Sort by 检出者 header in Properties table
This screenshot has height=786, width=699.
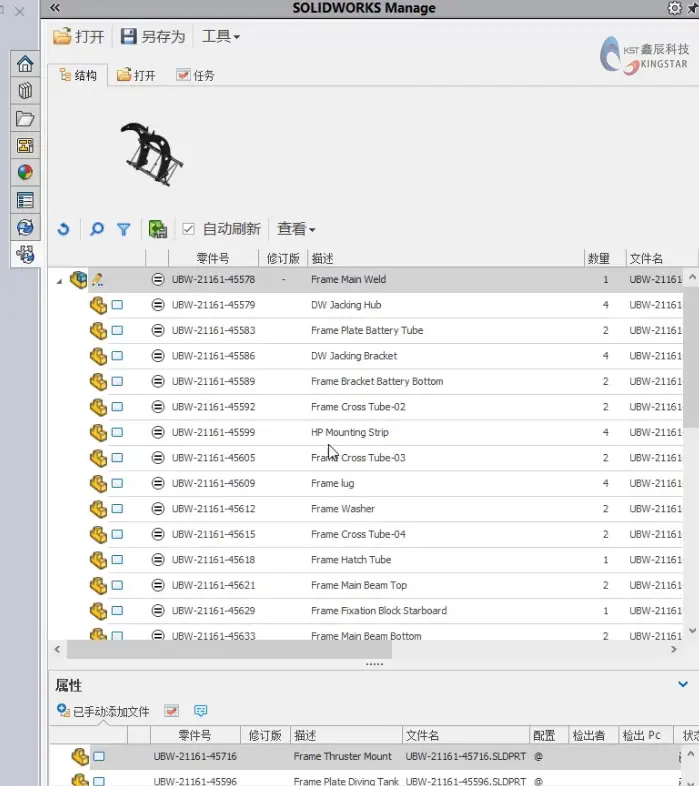[x=593, y=735]
